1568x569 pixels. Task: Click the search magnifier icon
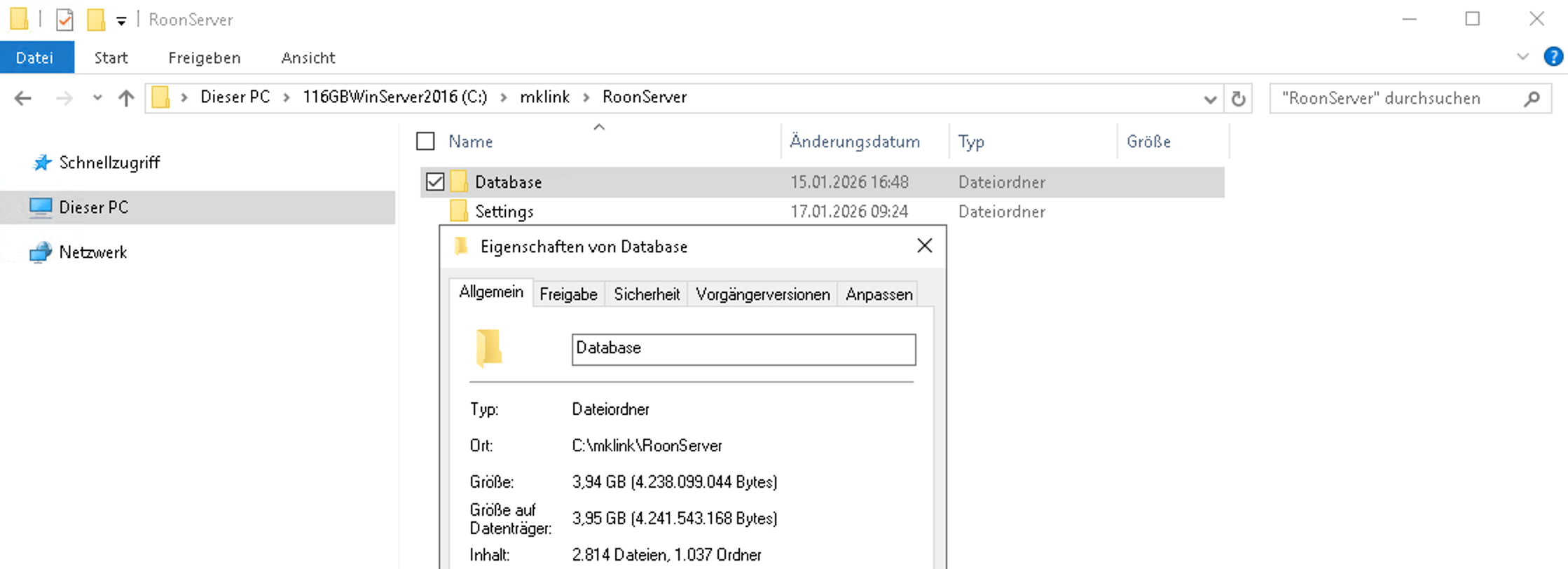pos(1532,99)
